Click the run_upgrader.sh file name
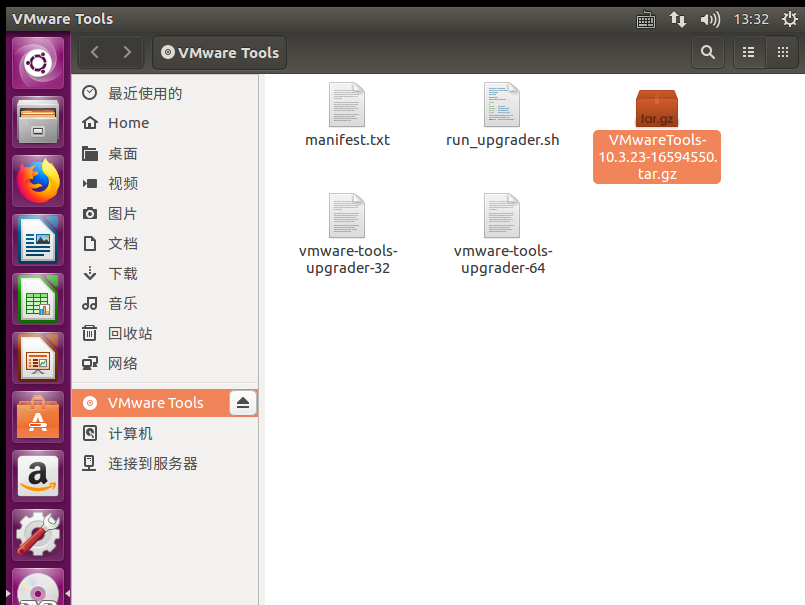This screenshot has height=605, width=805. [503, 140]
